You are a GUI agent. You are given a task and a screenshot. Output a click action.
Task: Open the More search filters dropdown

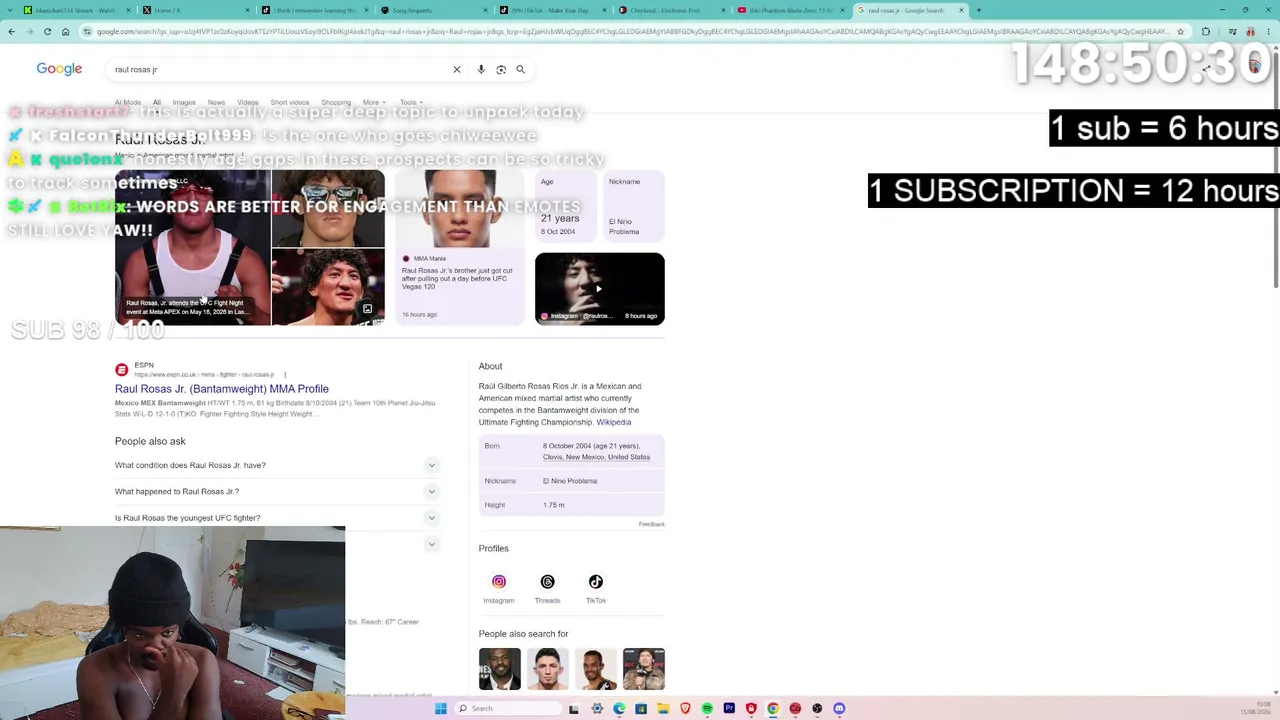373,102
